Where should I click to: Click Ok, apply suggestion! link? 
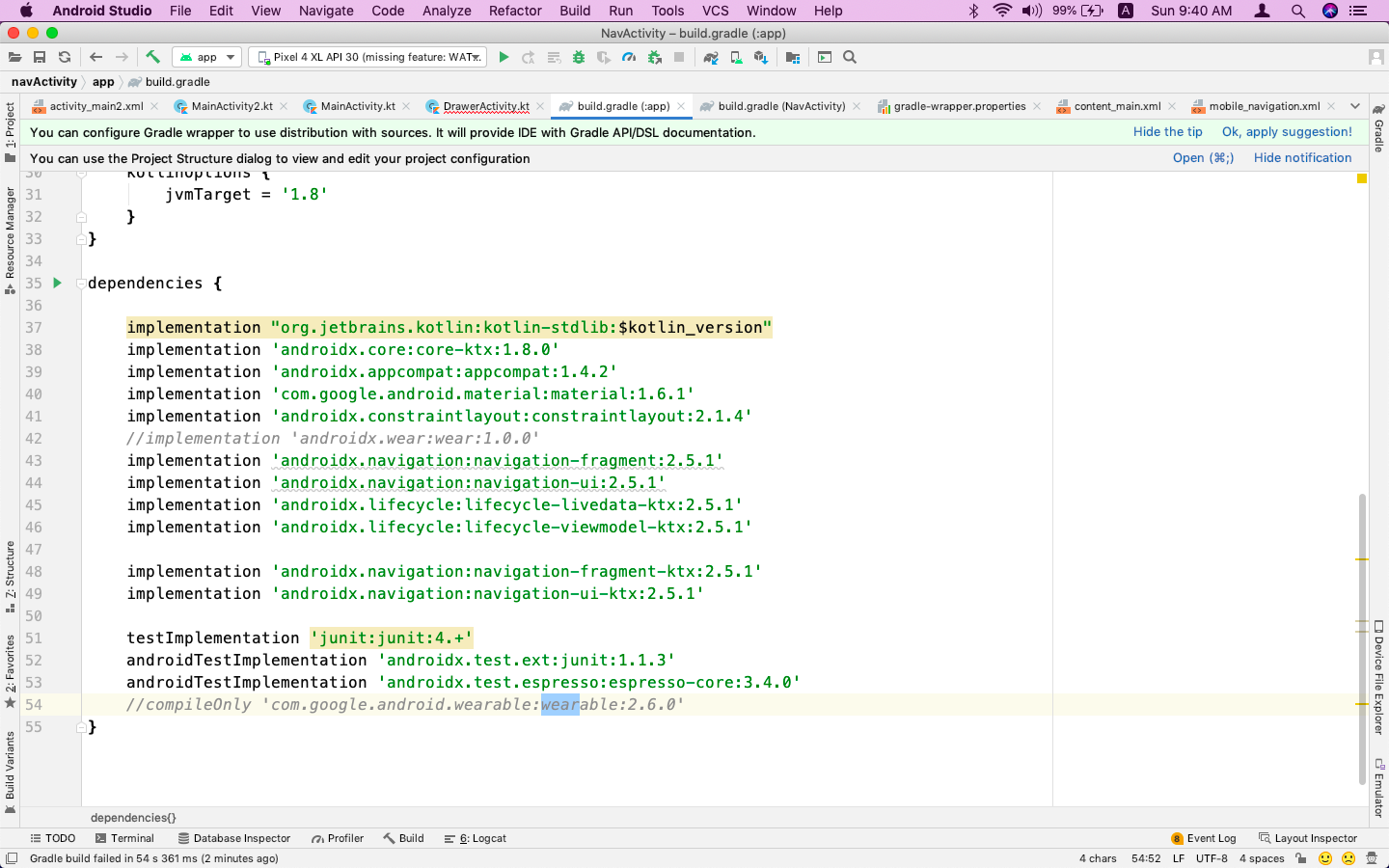click(1287, 132)
